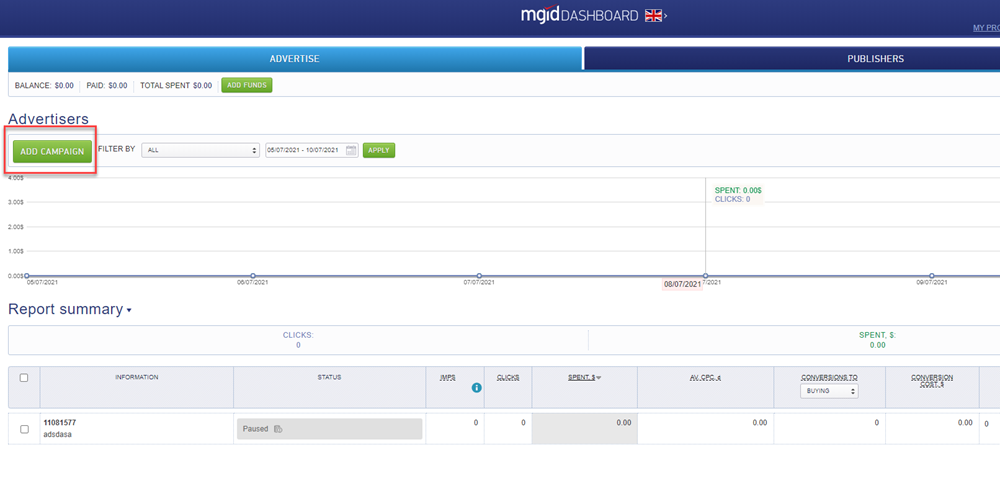The width and height of the screenshot is (1000, 478).
Task: Click the blue info icon under IMPS
Action: [x=476, y=387]
